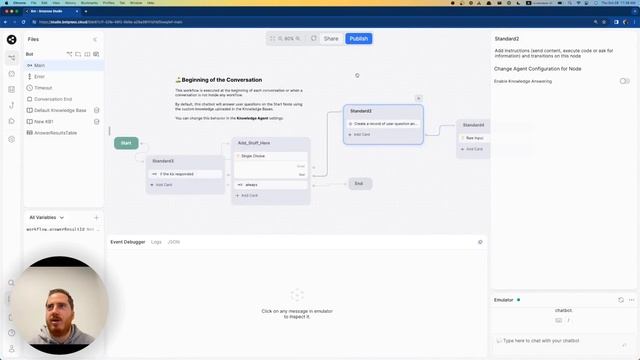Open the Raw Input card in Standard4
This screenshot has height=360, width=640.
pos(474,138)
